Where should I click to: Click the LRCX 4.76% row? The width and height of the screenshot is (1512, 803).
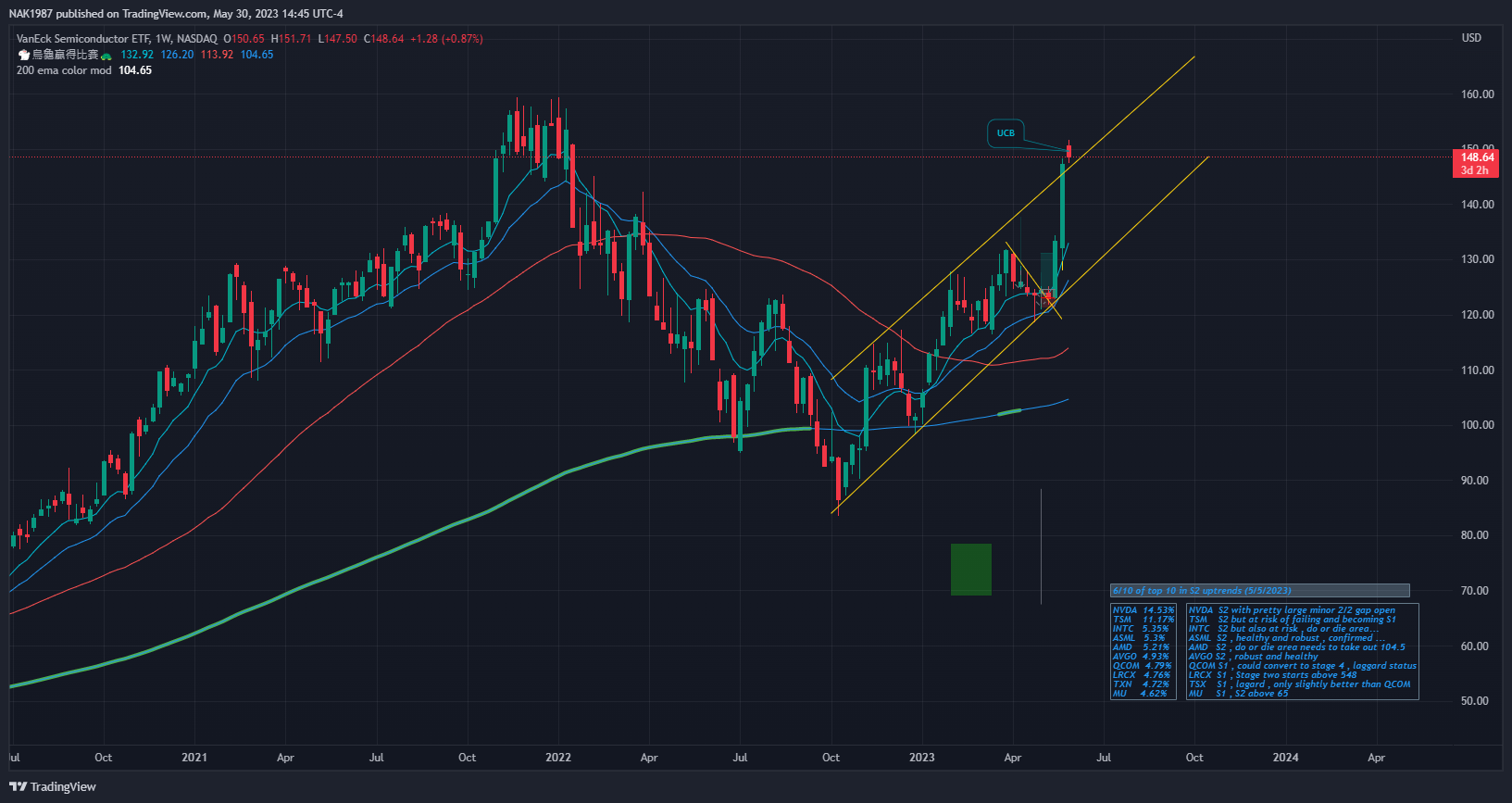pos(1142,675)
